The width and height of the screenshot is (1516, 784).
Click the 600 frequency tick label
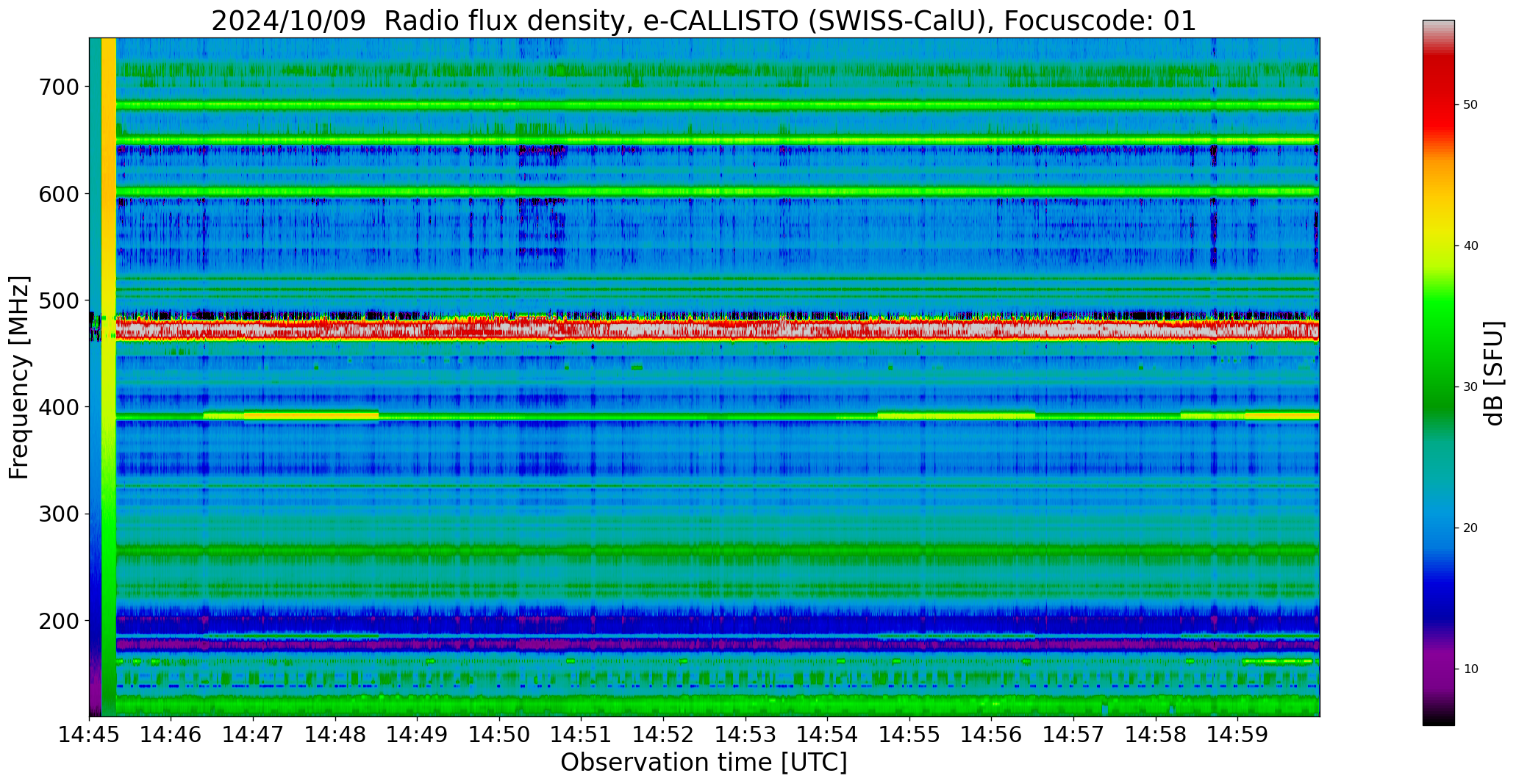pyautogui.click(x=58, y=194)
